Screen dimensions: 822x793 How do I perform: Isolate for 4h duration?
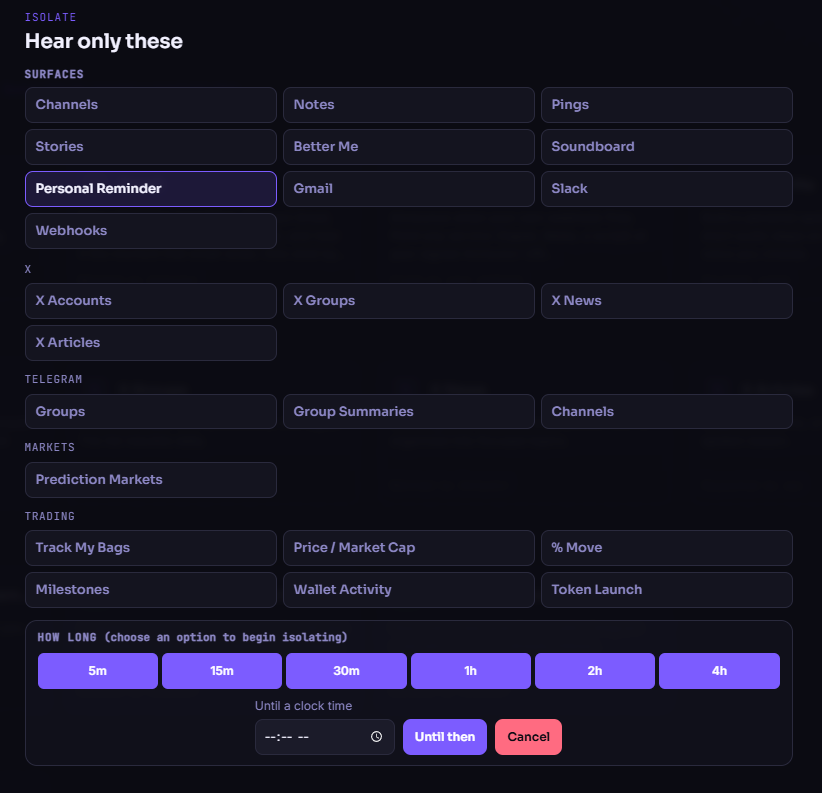[719, 671]
